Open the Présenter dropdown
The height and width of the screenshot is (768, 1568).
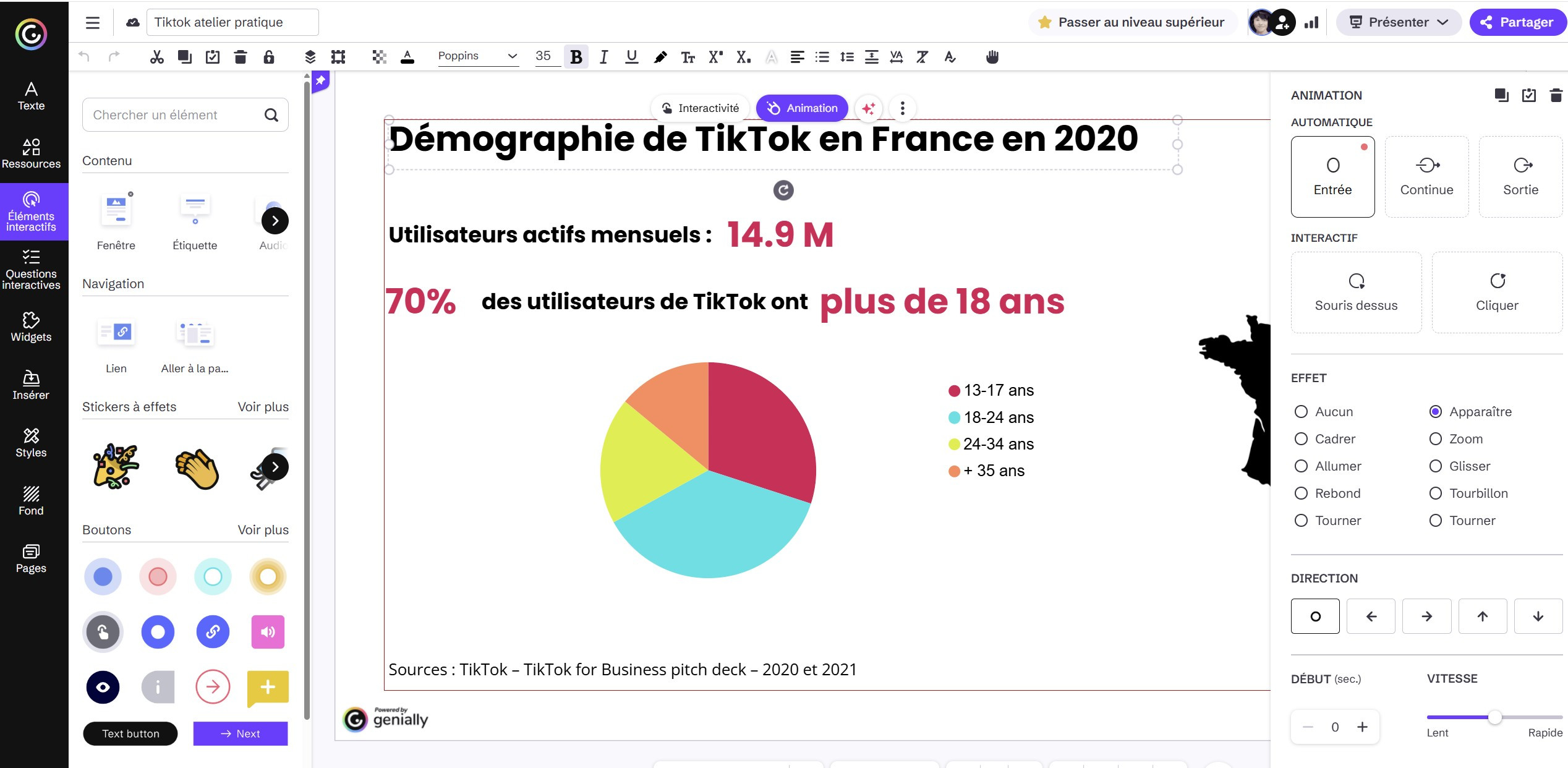1399,22
